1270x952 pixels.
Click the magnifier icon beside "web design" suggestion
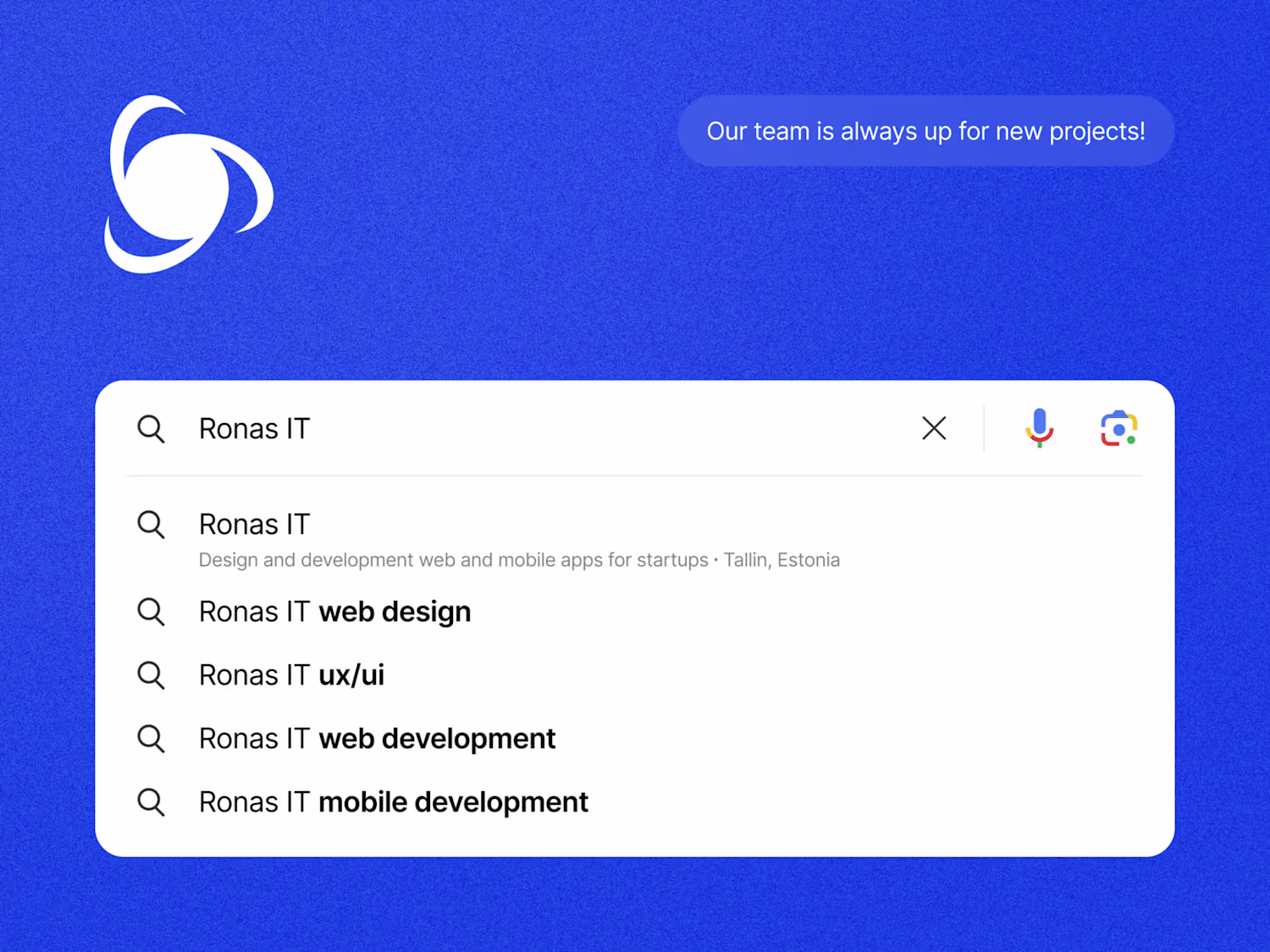tap(151, 611)
